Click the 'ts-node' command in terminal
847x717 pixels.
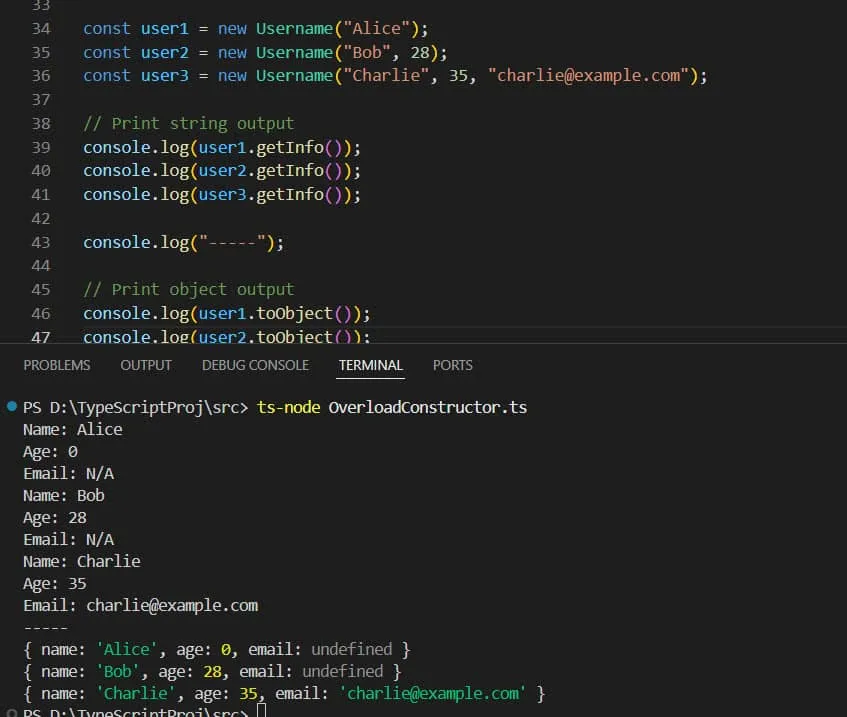(288, 407)
